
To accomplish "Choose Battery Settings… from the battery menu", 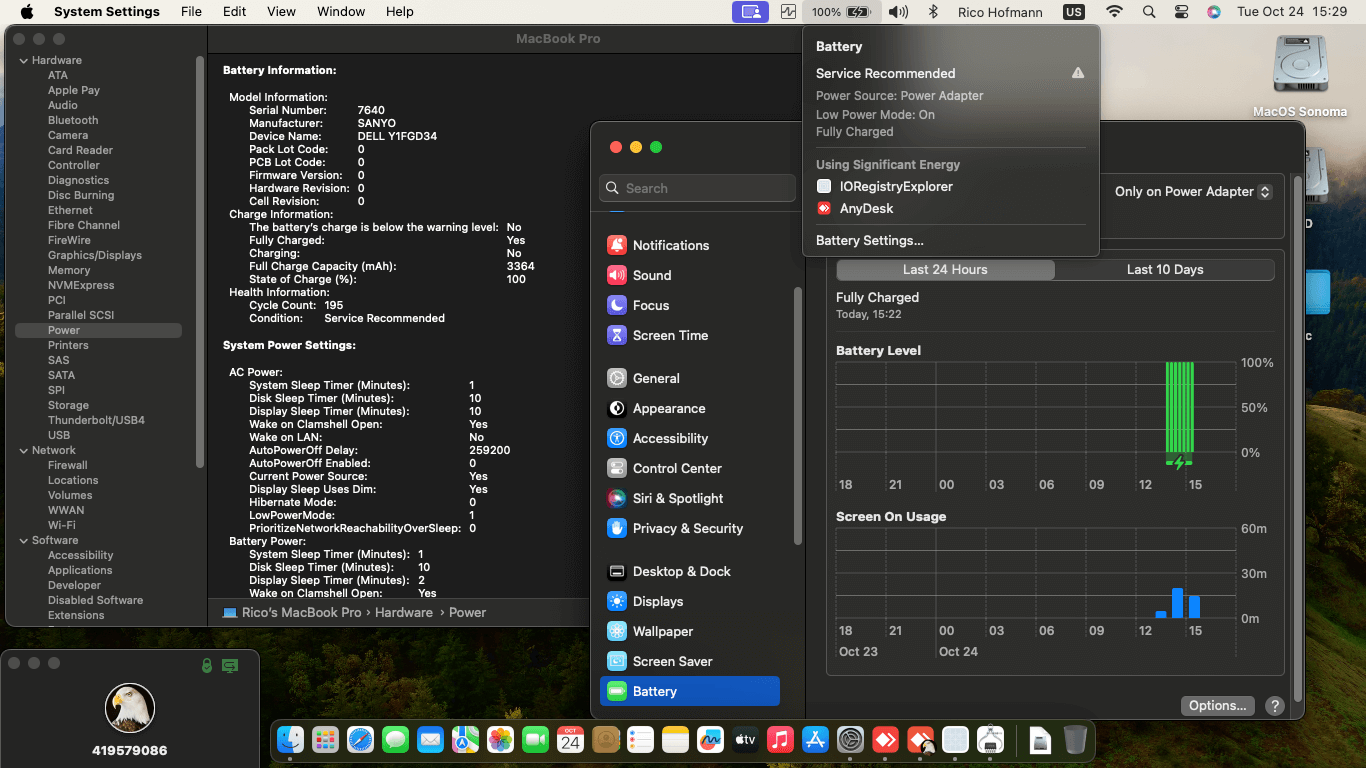I will click(x=869, y=240).
